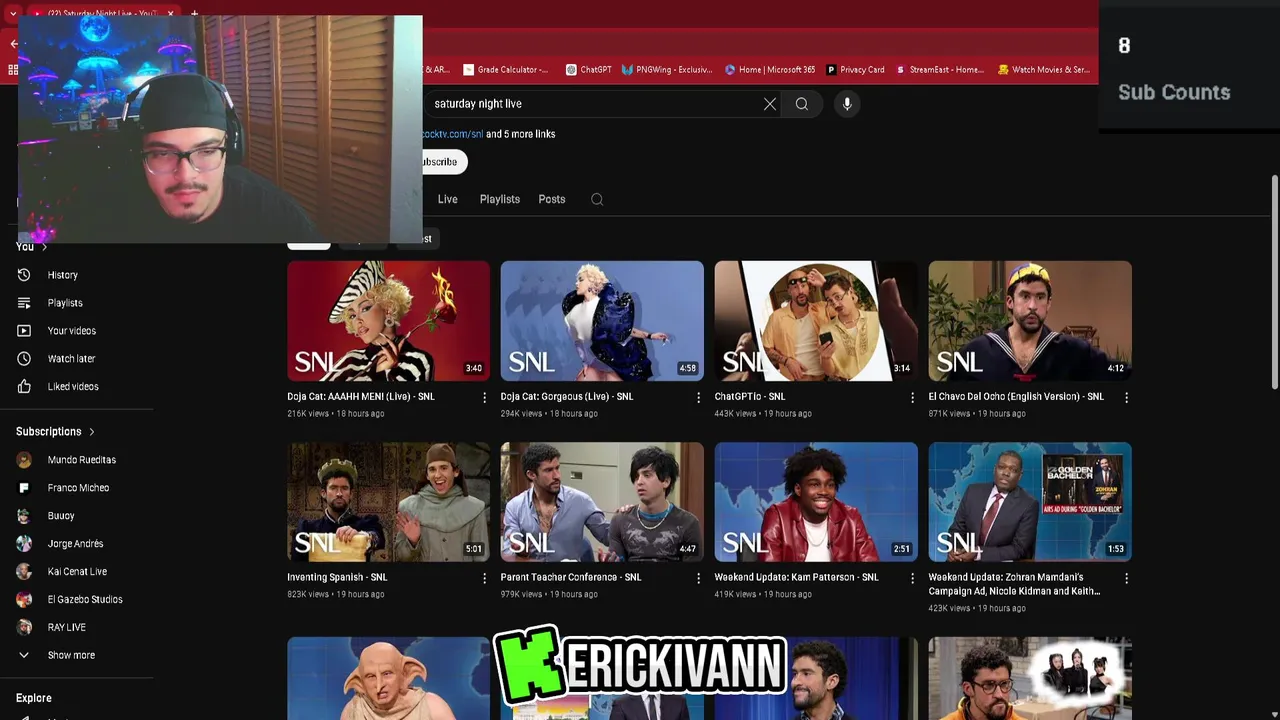Play Doja Cat Gorgeous (Live) thumbnail

point(602,321)
